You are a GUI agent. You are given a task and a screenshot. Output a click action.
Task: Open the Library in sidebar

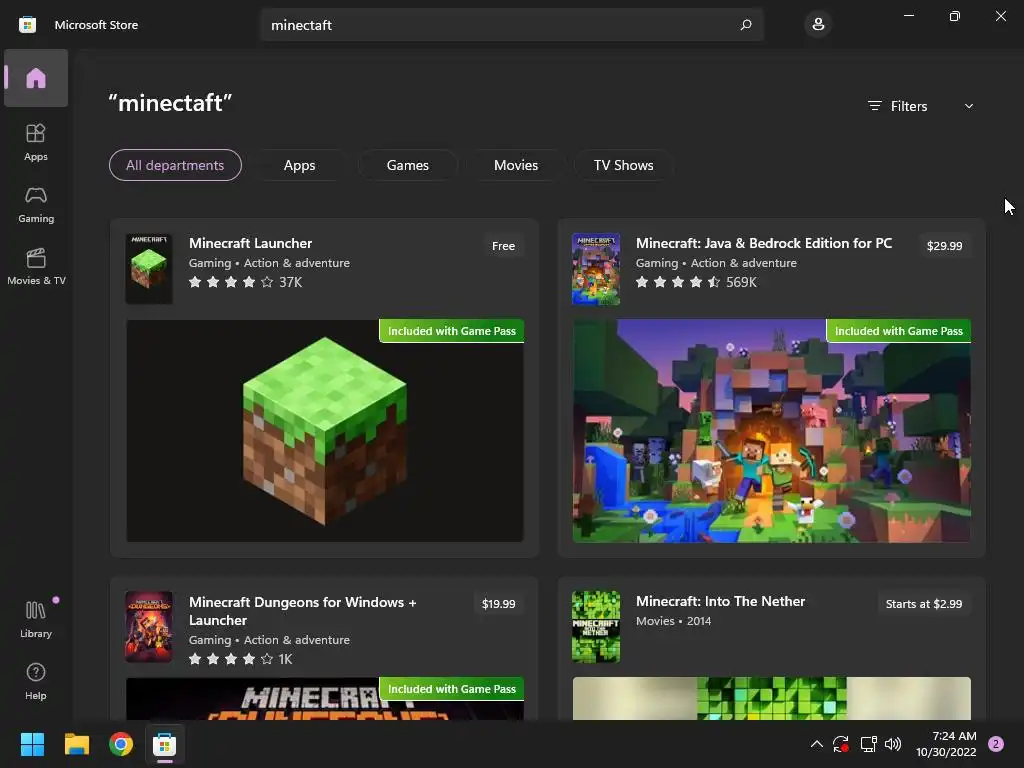(x=36, y=619)
